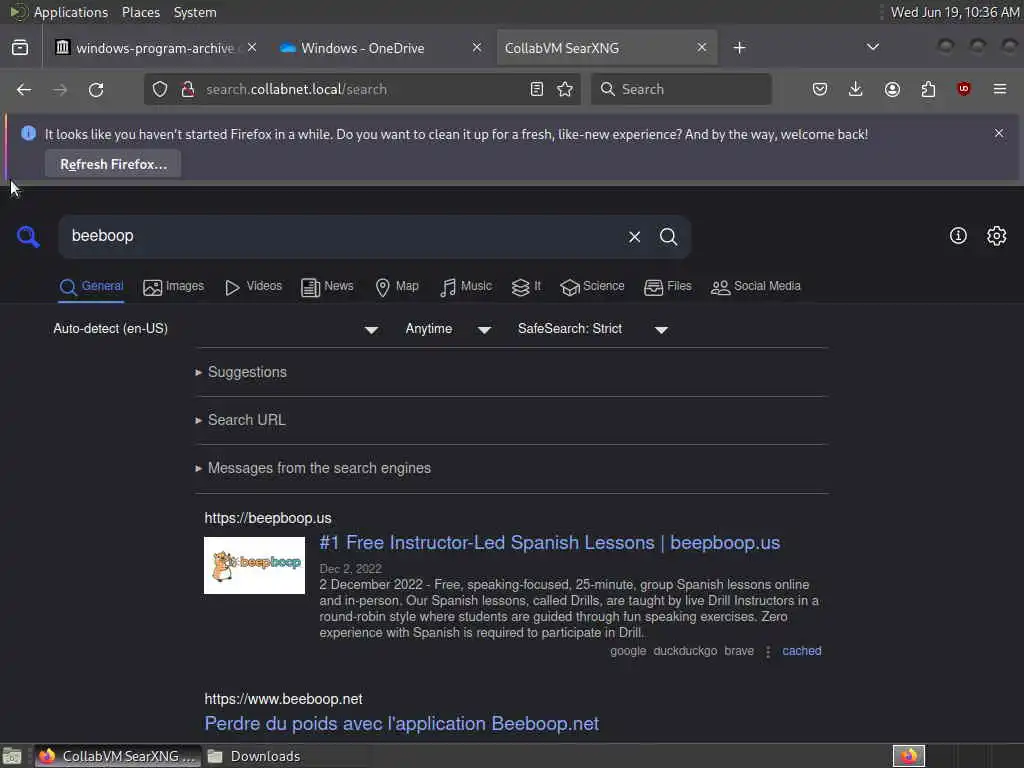Click the beepboop result thumbnail
Image resolution: width=1024 pixels, height=768 pixels.
click(254, 565)
